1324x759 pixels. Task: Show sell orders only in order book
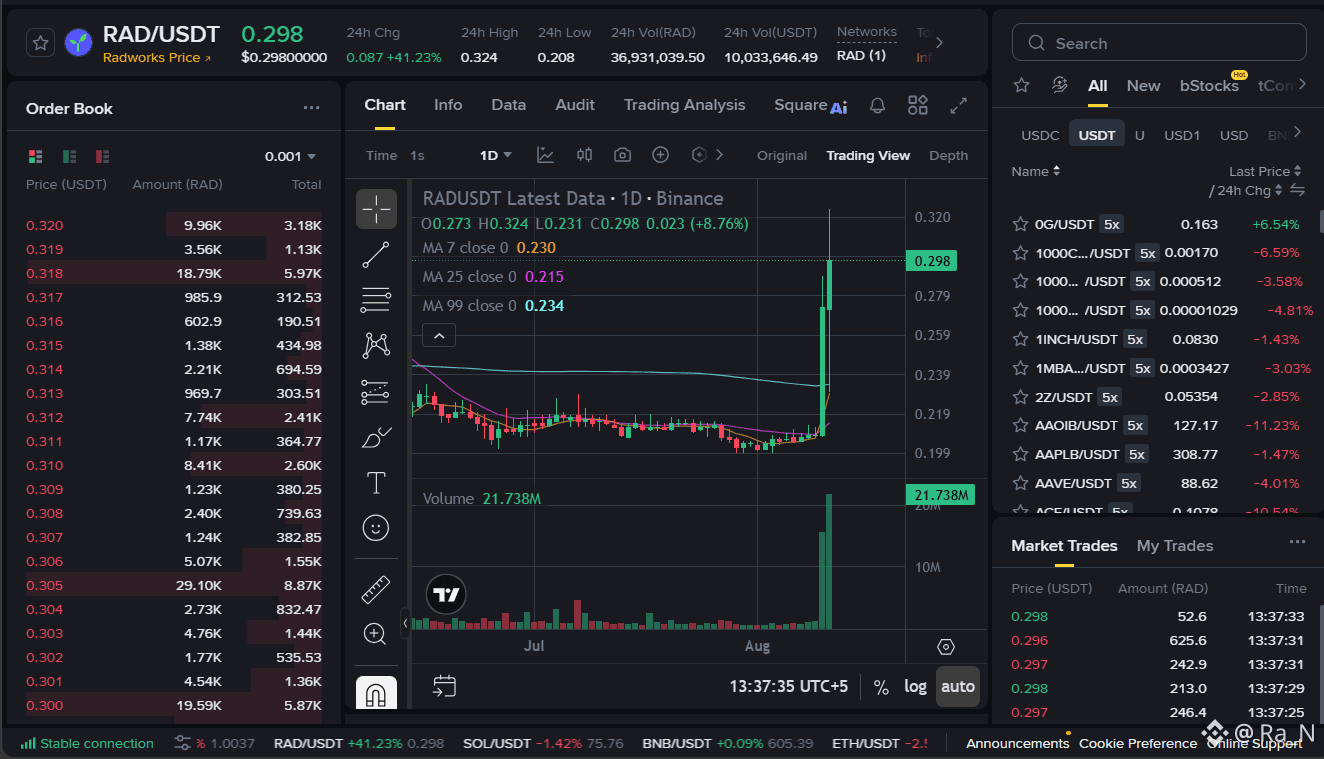(102, 156)
